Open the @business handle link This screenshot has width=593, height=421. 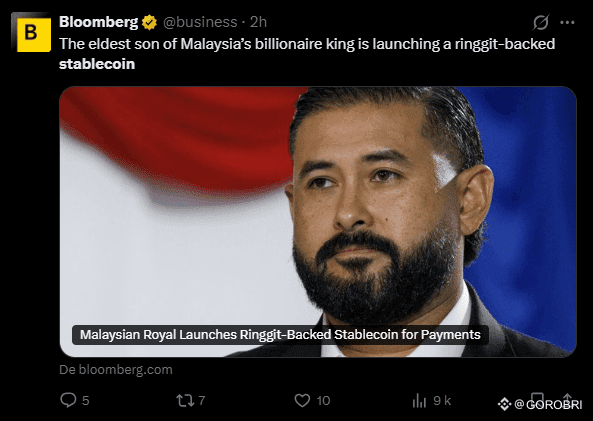tap(200, 22)
